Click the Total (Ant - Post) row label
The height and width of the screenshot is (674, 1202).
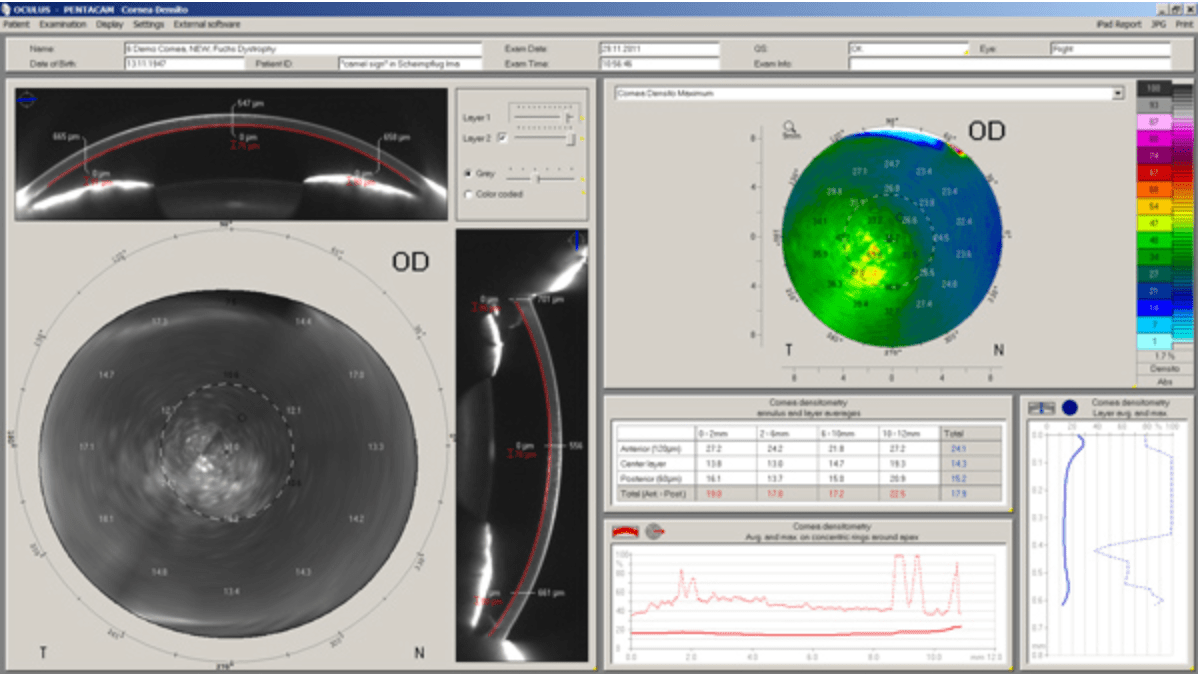655,494
